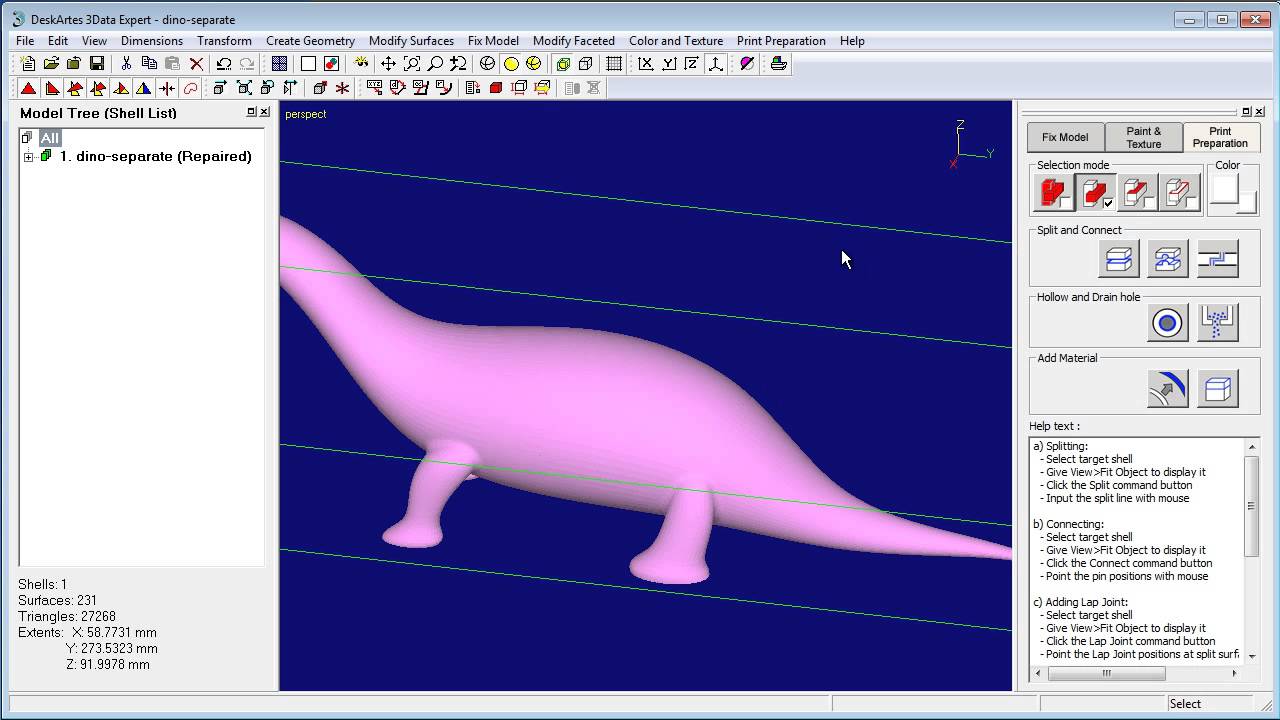Click the red X delete toolbar icon
Screen dimensions: 1280x720
click(x=196, y=64)
